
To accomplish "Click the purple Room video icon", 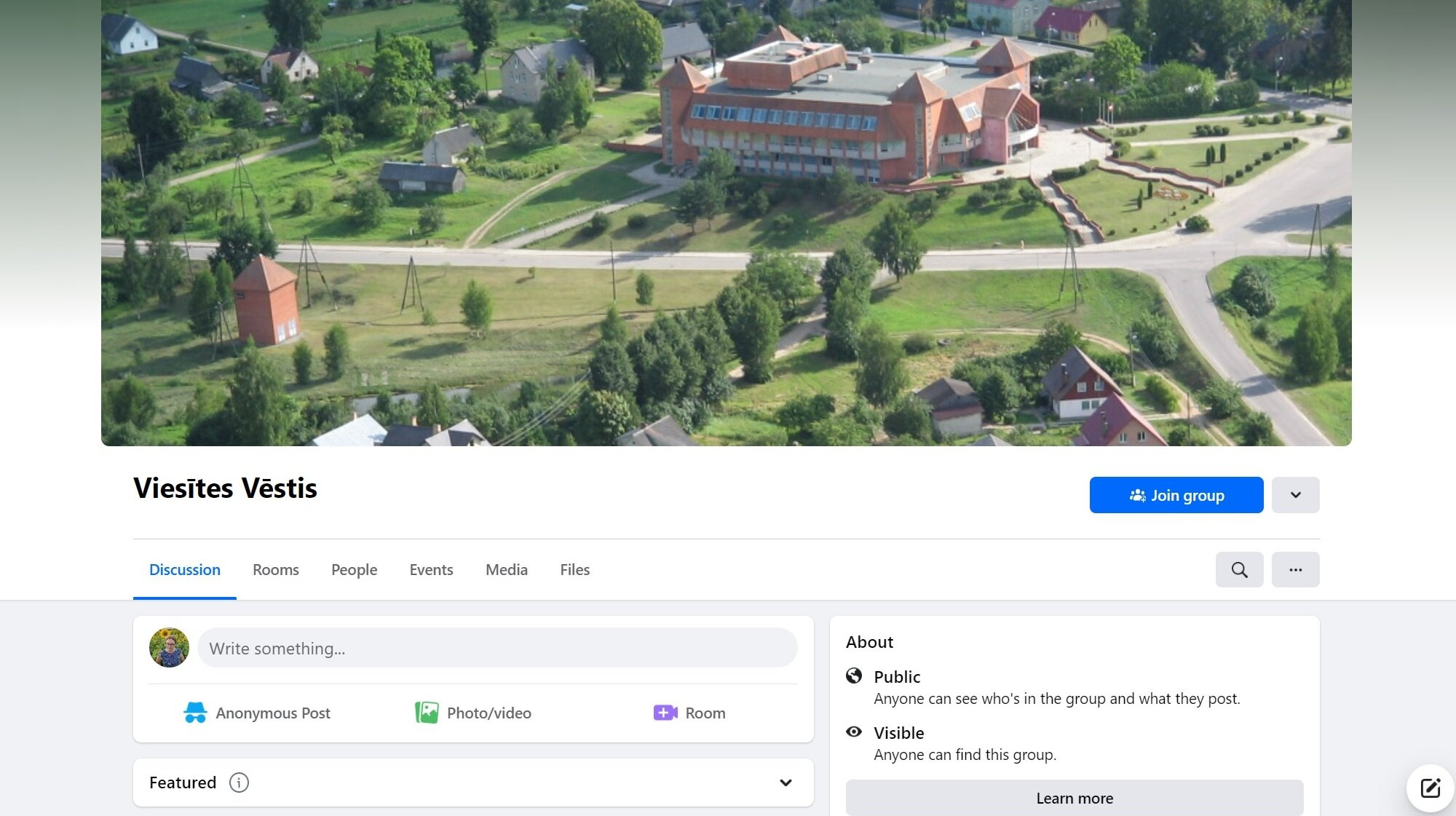I will tap(665, 713).
